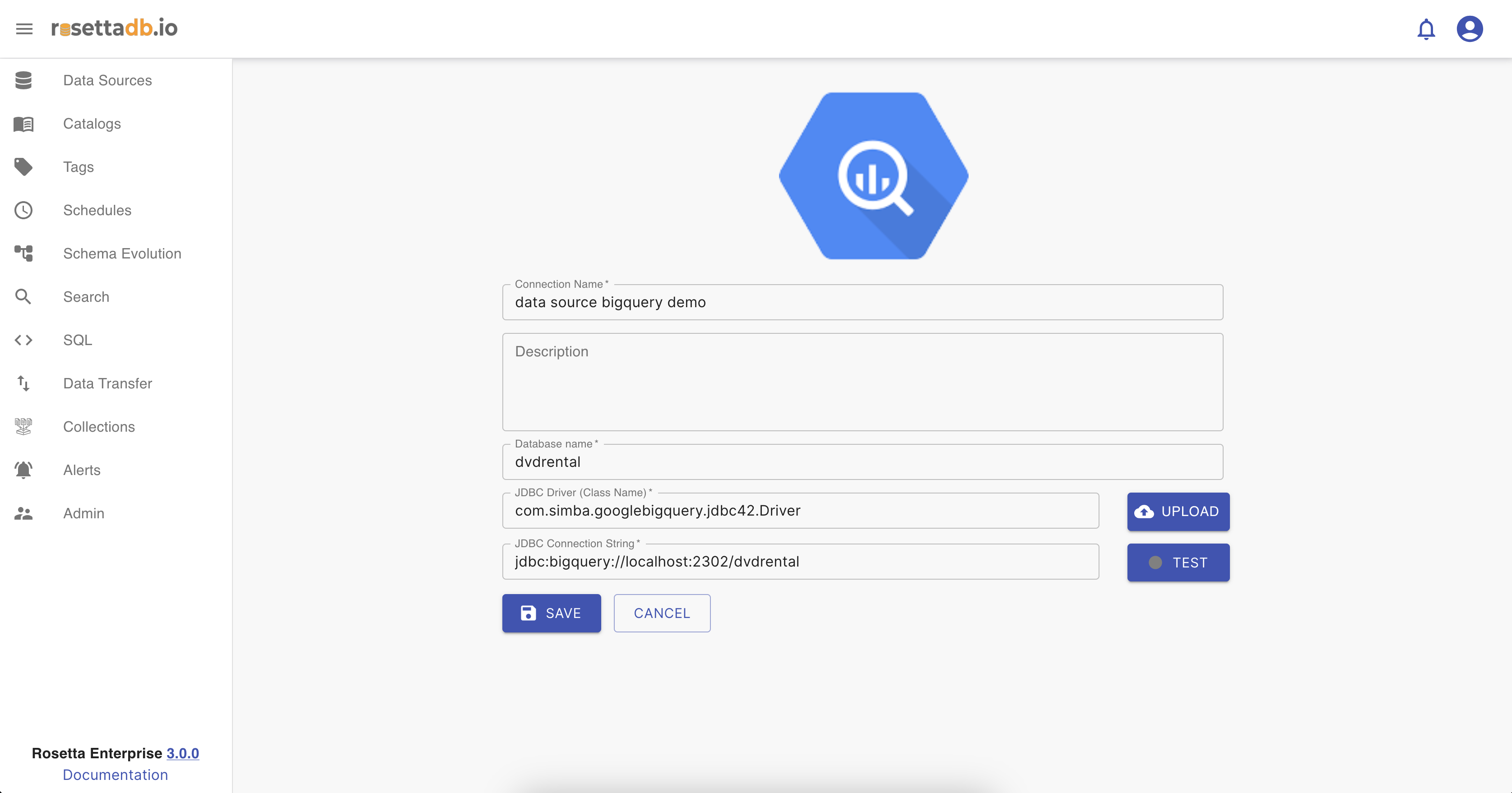Open the Documentation link

tap(115, 775)
